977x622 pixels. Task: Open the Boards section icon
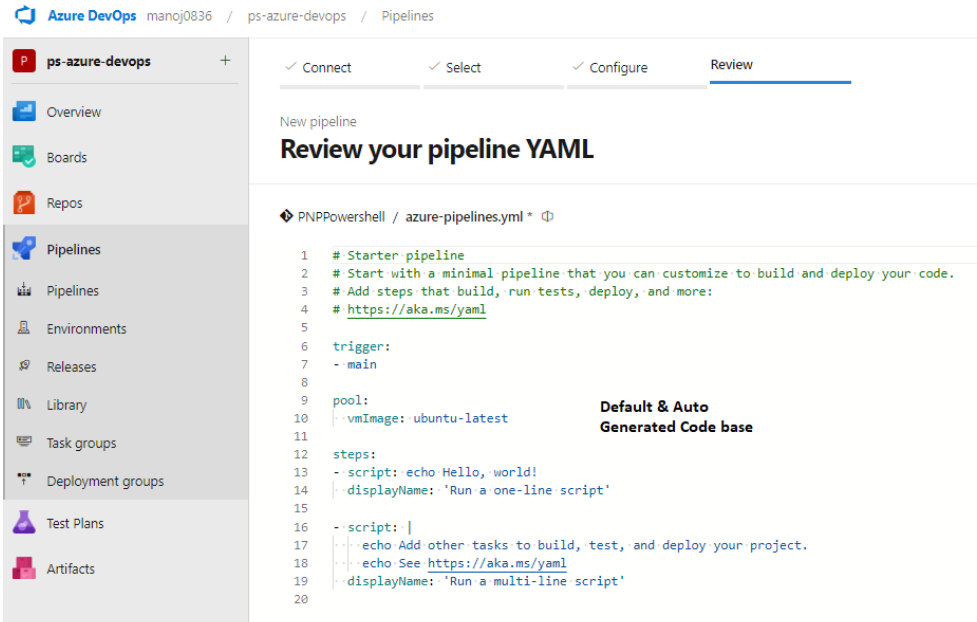pyautogui.click(x=24, y=157)
